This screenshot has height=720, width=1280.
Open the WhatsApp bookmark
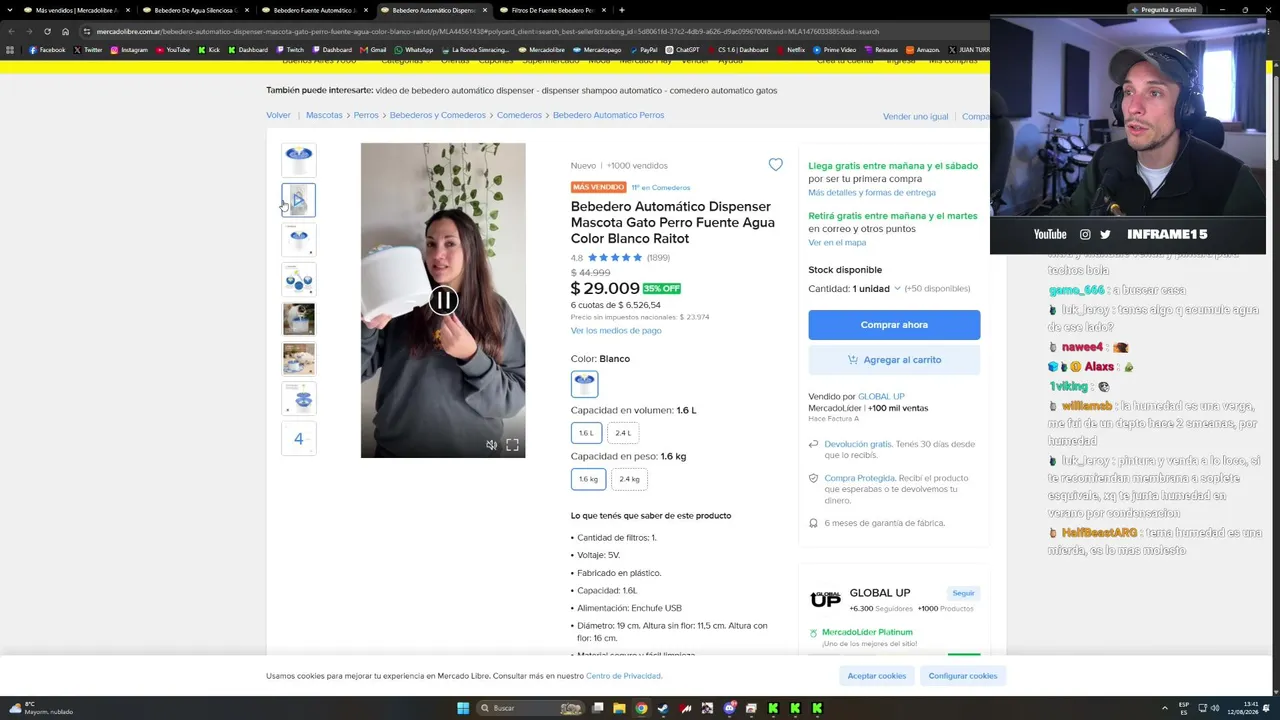pyautogui.click(x=414, y=50)
